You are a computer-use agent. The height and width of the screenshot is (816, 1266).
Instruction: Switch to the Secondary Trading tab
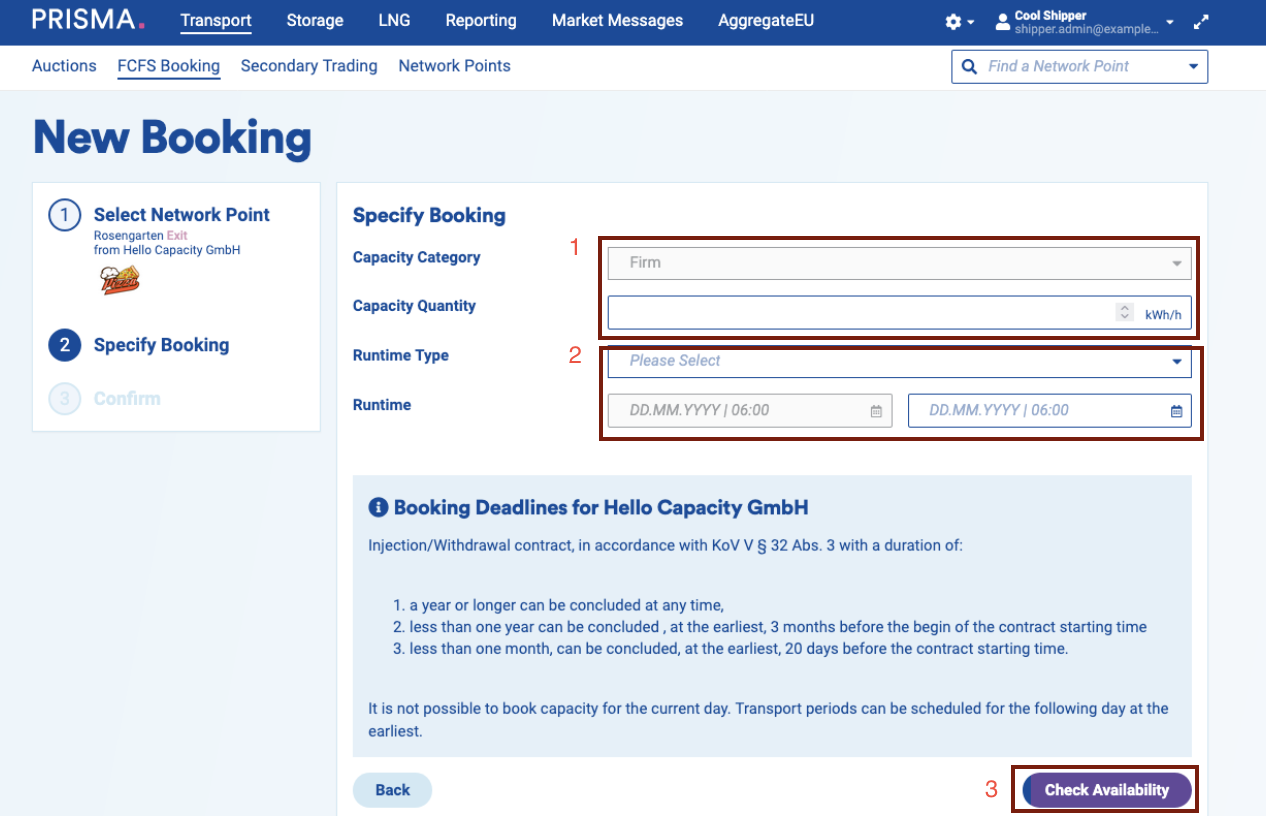pos(309,66)
